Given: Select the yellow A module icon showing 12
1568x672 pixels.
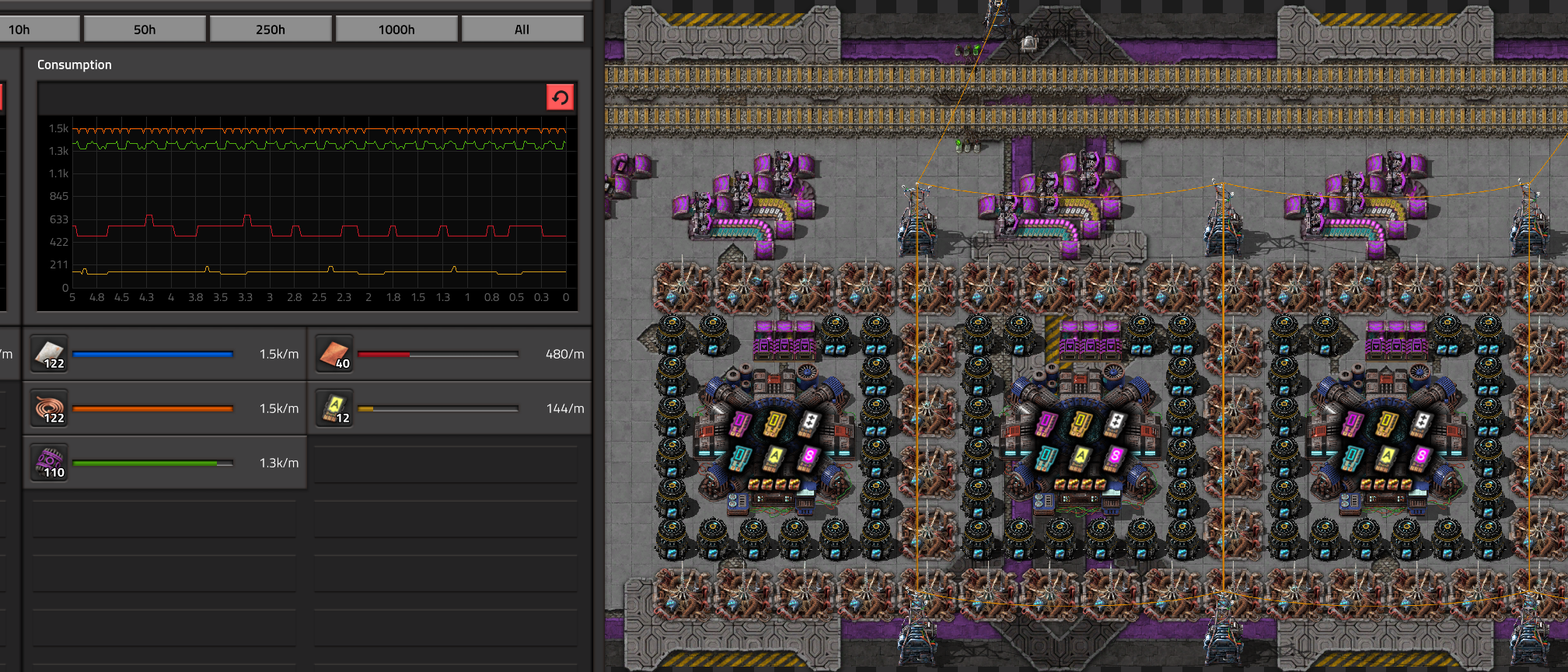Looking at the screenshot, I should 335,408.
